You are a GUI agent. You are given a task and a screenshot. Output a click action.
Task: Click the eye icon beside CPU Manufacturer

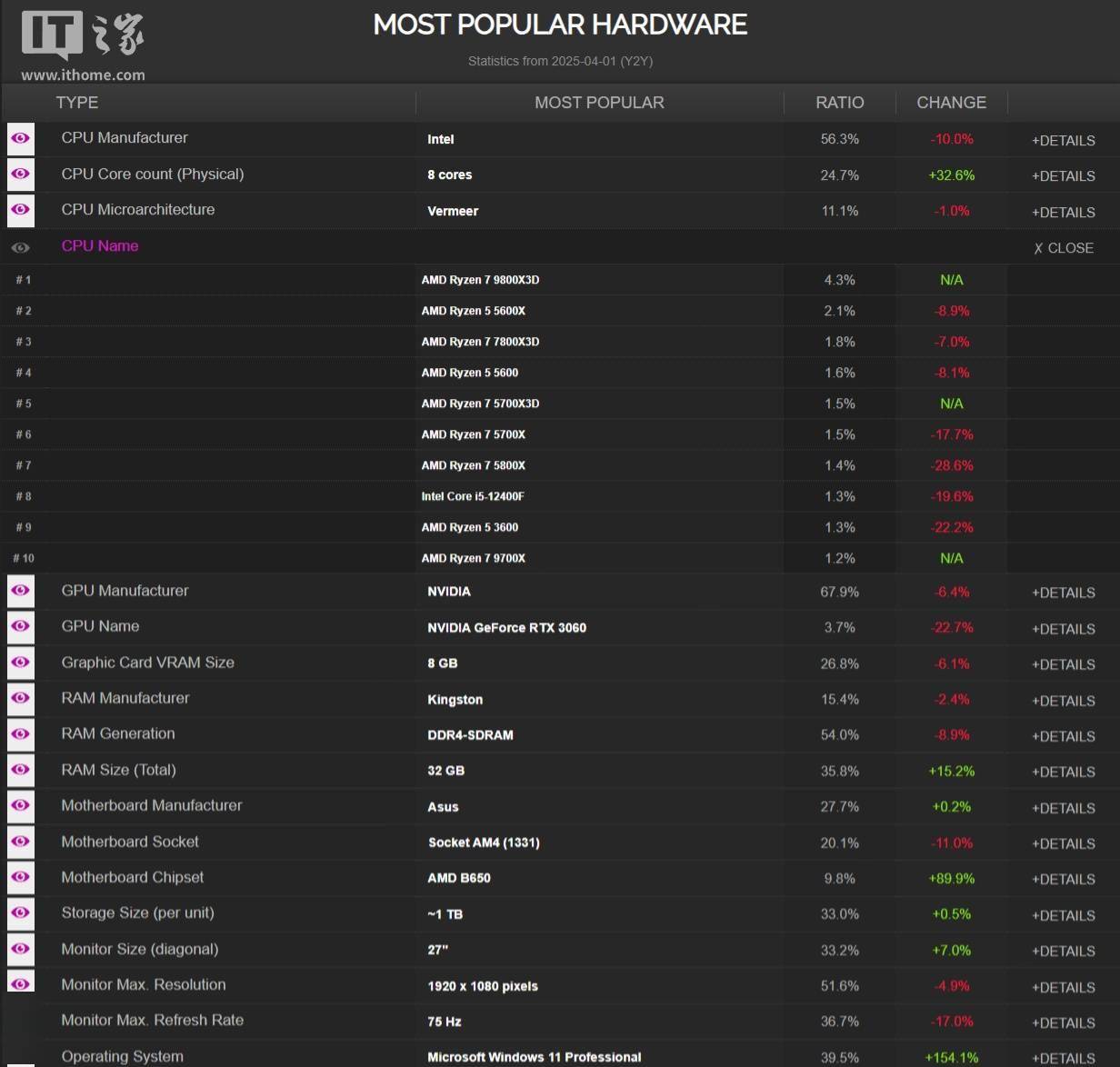pyautogui.click(x=20, y=139)
